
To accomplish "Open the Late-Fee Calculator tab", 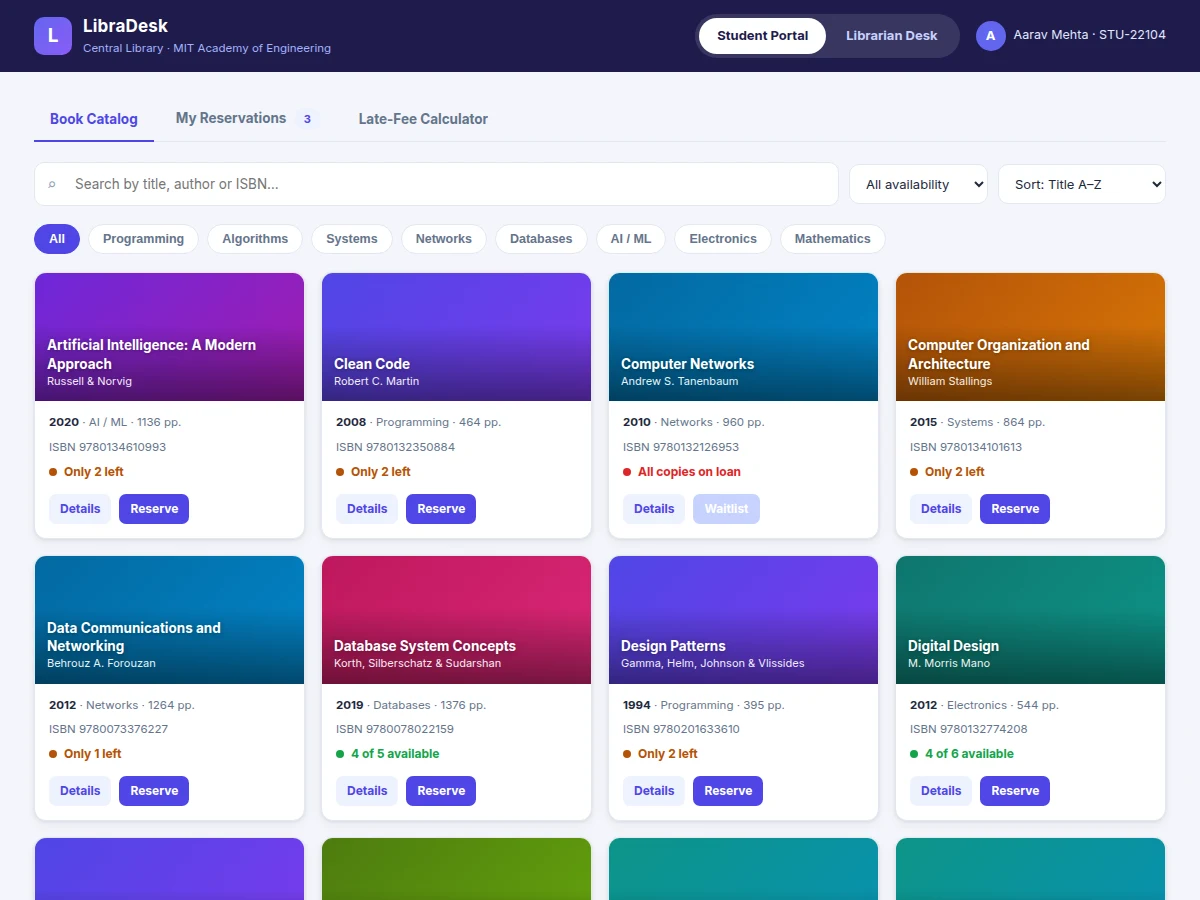I will pyautogui.click(x=423, y=119).
